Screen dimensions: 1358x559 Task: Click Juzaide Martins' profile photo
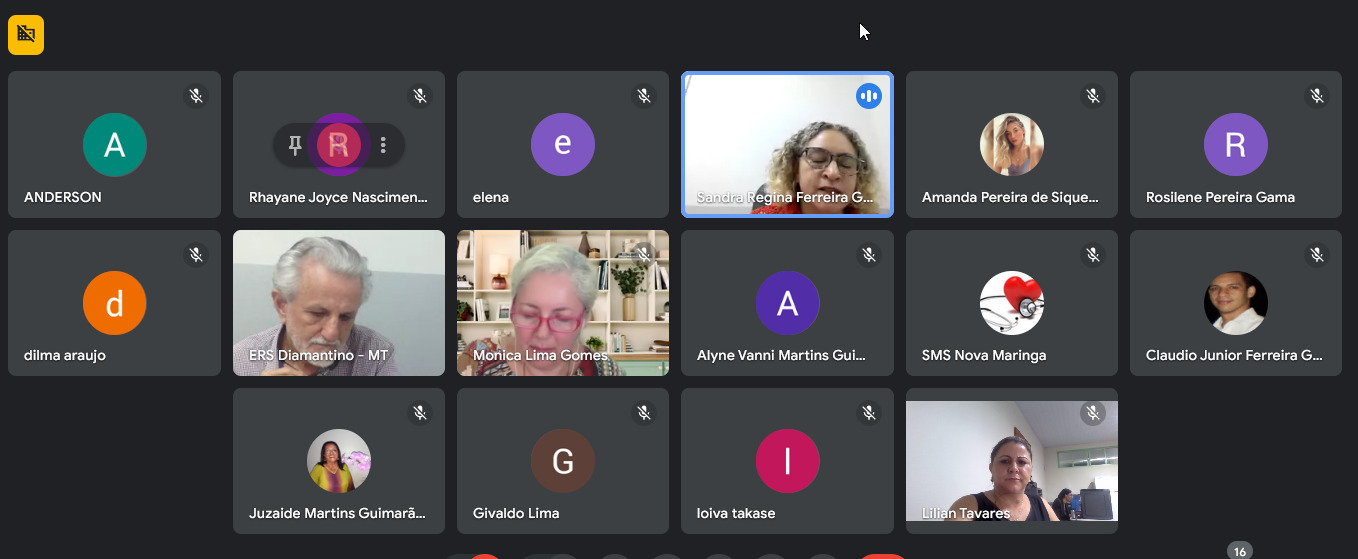[339, 461]
